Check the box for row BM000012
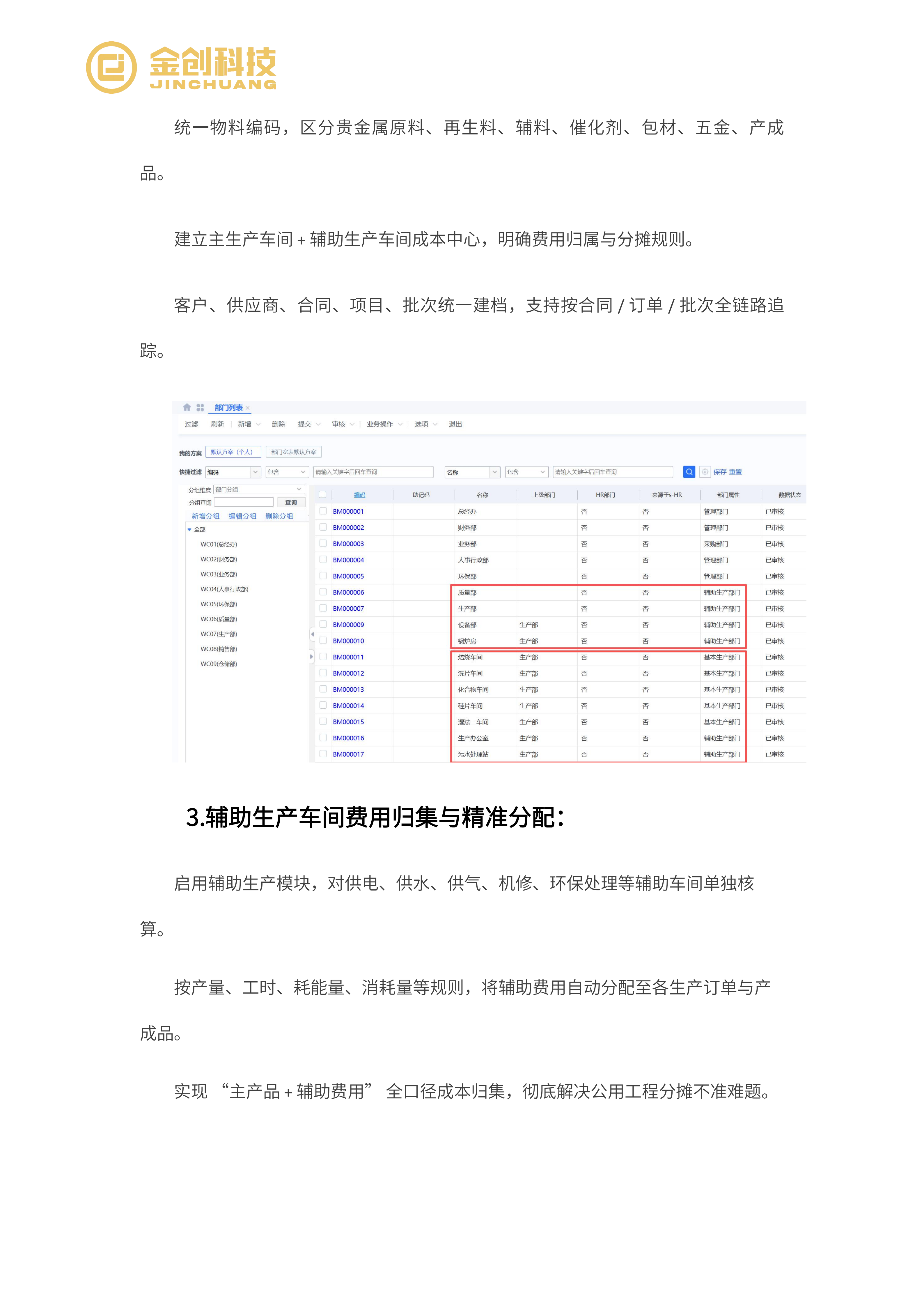The image size is (924, 1307). [x=323, y=673]
